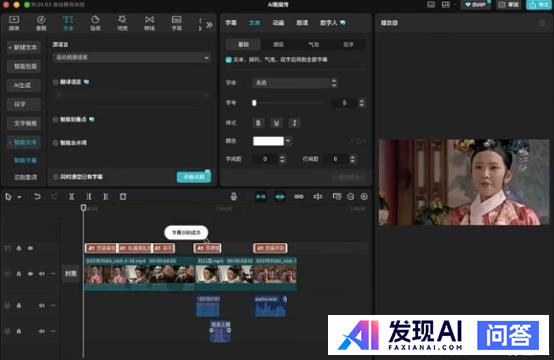Toggle the auto snap button
Screen dimensions: 554x360
point(280,196)
